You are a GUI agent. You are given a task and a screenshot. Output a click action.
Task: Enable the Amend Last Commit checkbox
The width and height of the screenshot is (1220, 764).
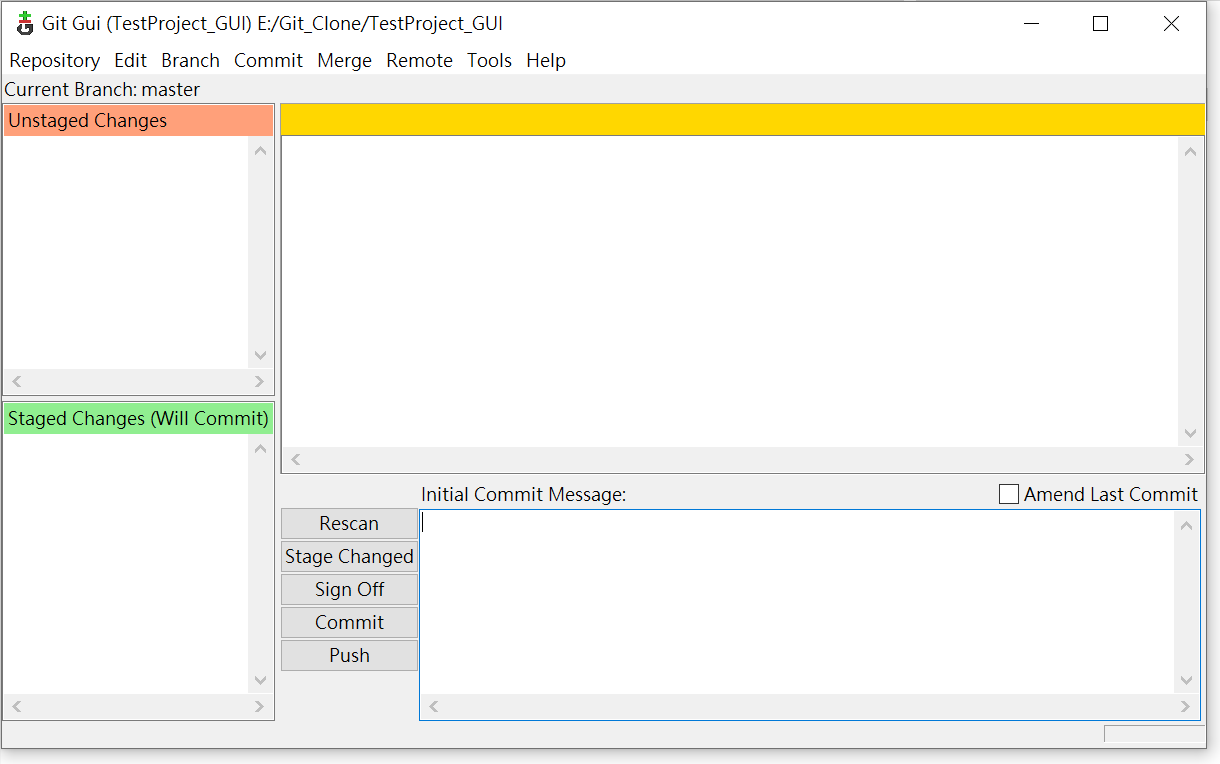pos(1009,494)
